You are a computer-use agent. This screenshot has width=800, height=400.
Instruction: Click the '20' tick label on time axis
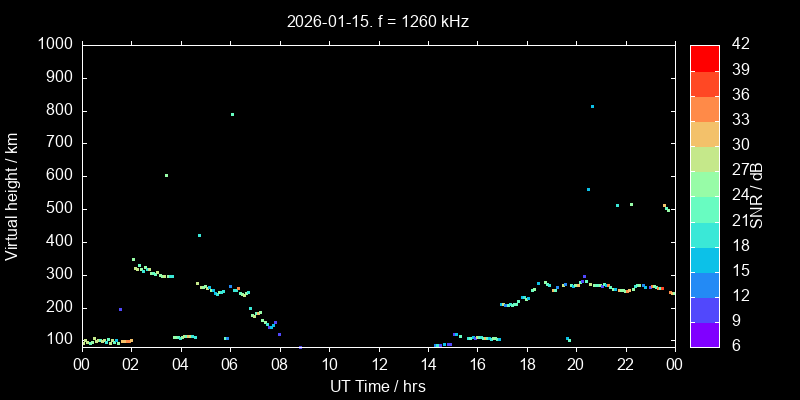click(575, 366)
